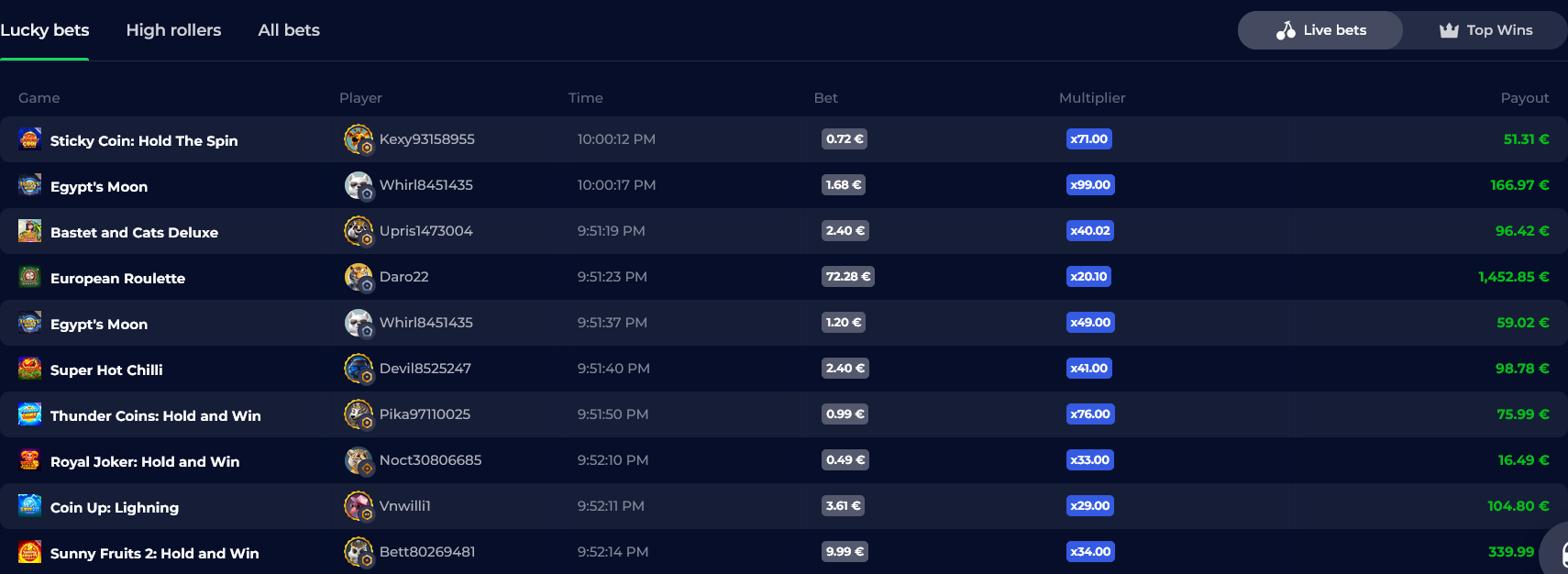The image size is (1568, 574).
Task: Open the All bets tab
Action: coord(289,30)
